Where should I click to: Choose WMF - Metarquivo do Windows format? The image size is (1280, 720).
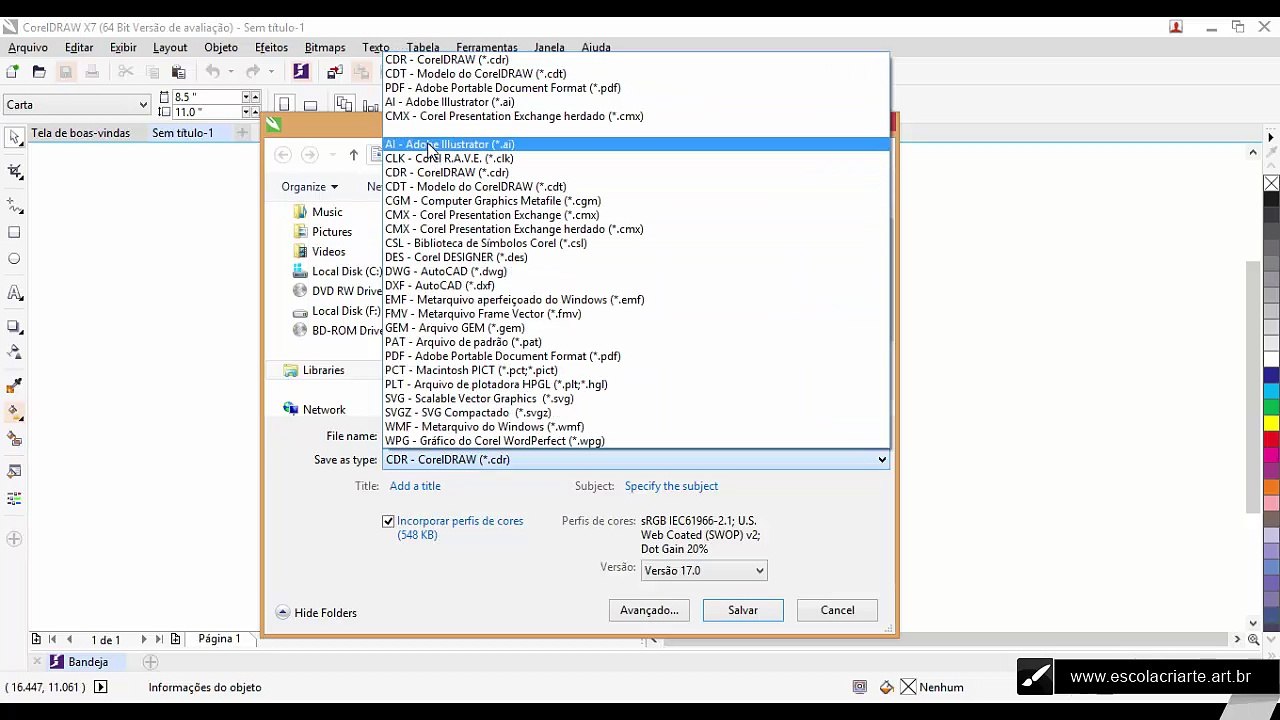(636, 427)
